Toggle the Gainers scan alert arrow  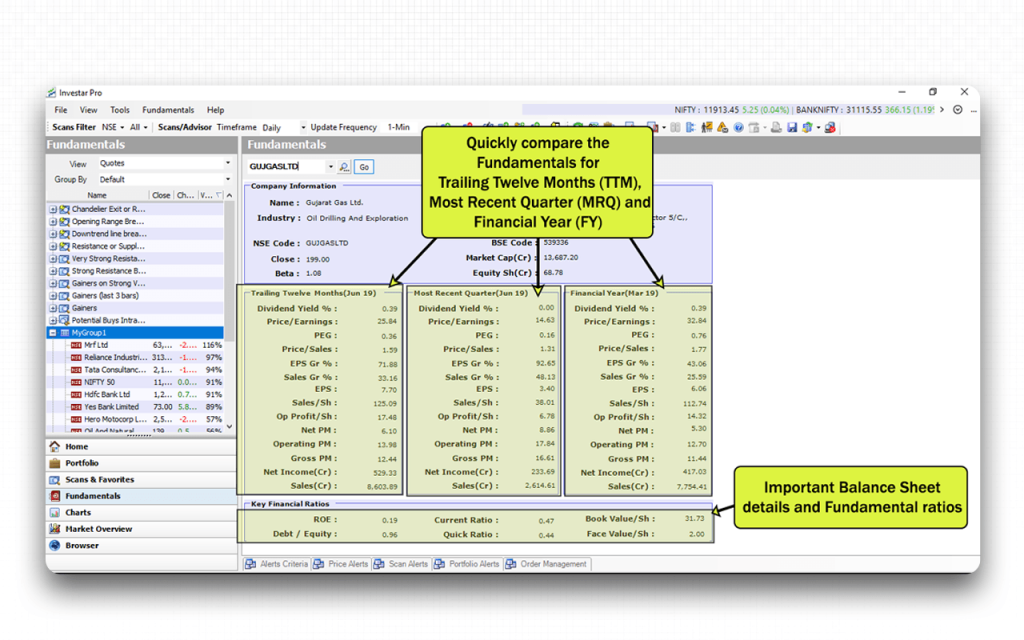pos(54,307)
